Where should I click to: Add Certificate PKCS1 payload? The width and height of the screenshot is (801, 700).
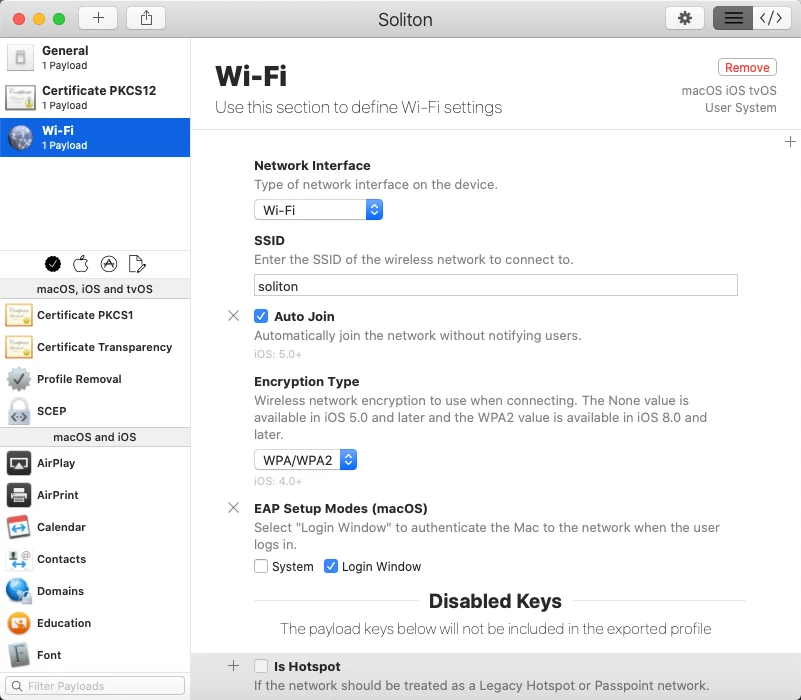tap(95, 315)
